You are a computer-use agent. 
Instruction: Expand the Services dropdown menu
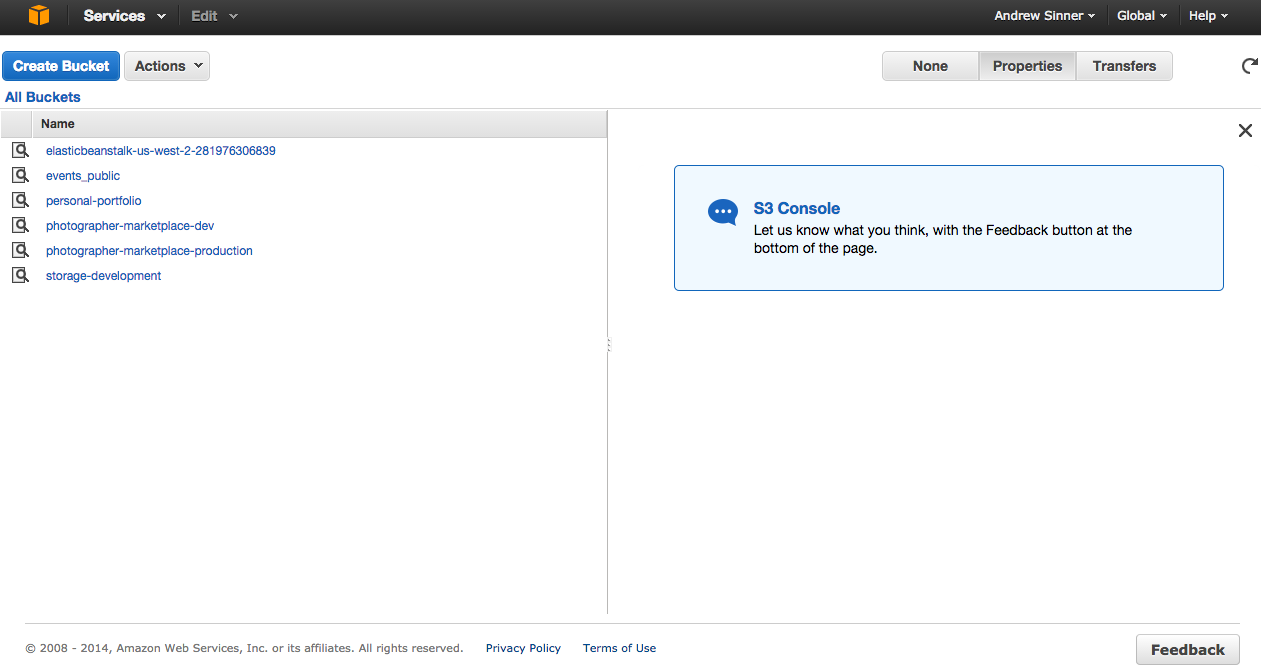point(124,16)
